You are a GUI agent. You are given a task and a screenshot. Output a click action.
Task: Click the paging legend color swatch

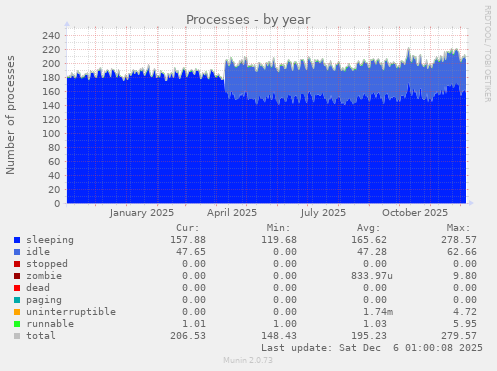click(17, 300)
